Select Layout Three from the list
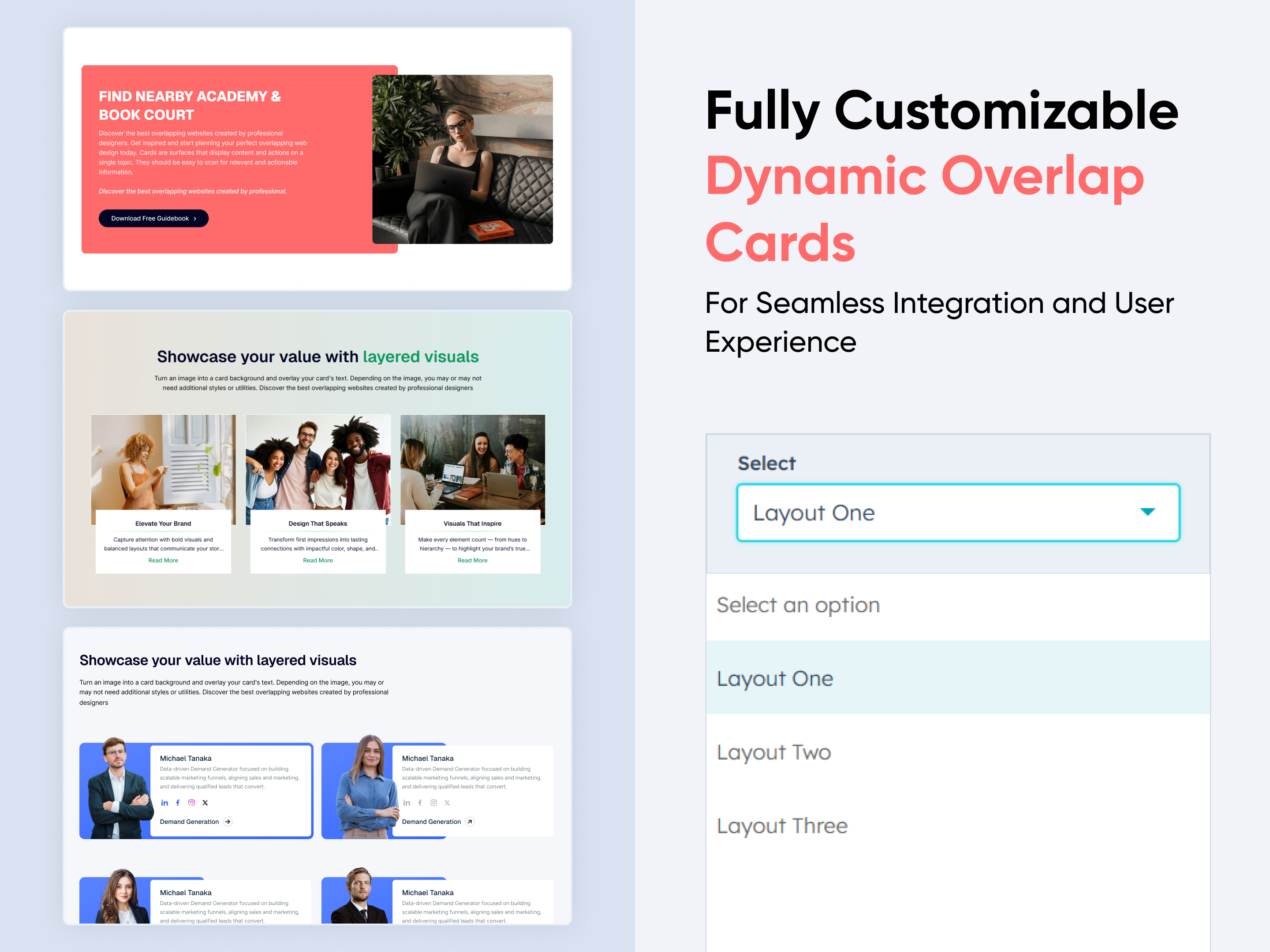Viewport: 1270px width, 952px height. tap(782, 826)
